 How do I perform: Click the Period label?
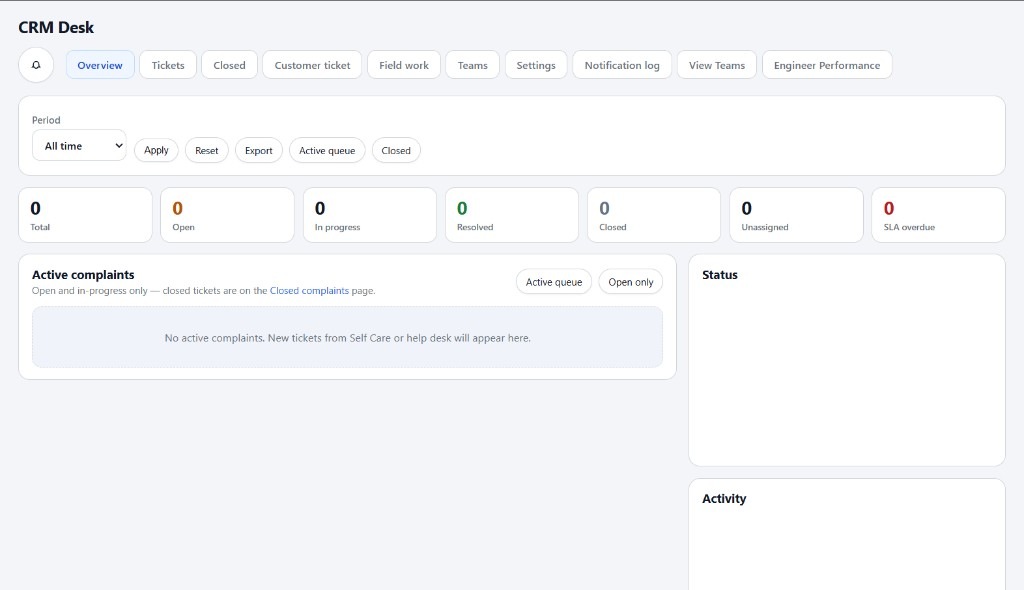[x=46, y=120]
